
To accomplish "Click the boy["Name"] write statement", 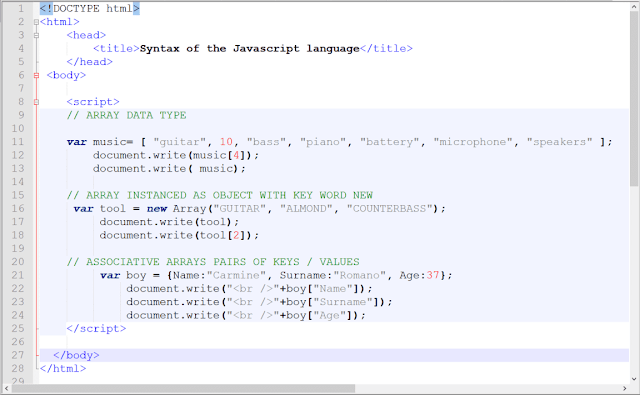I will pyautogui.click(x=249, y=288).
